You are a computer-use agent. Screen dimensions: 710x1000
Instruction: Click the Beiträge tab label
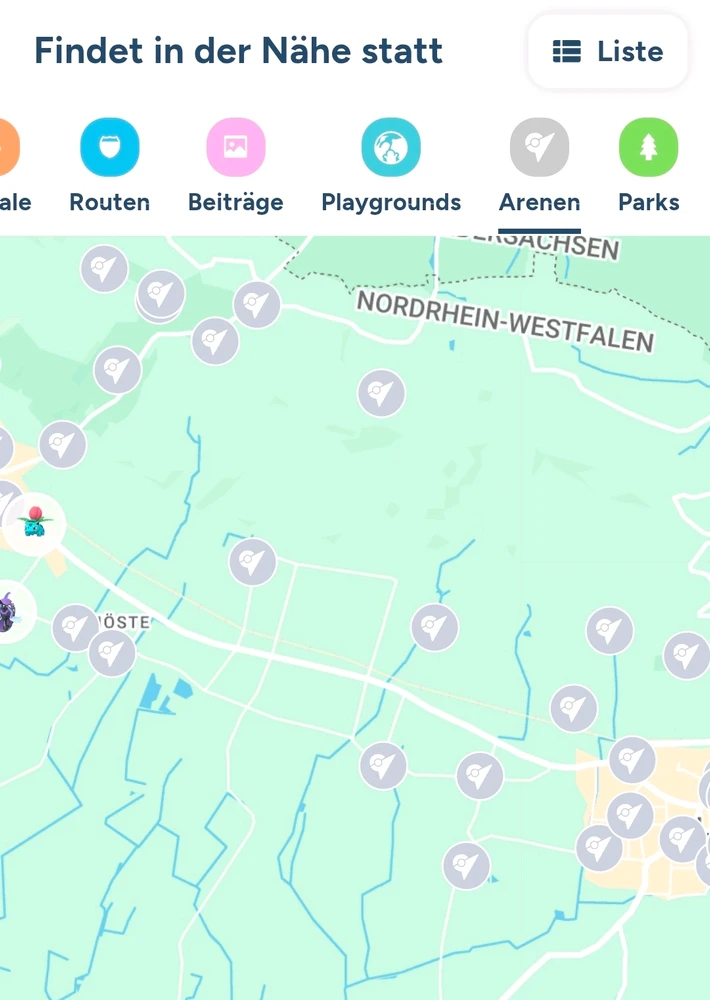236,202
